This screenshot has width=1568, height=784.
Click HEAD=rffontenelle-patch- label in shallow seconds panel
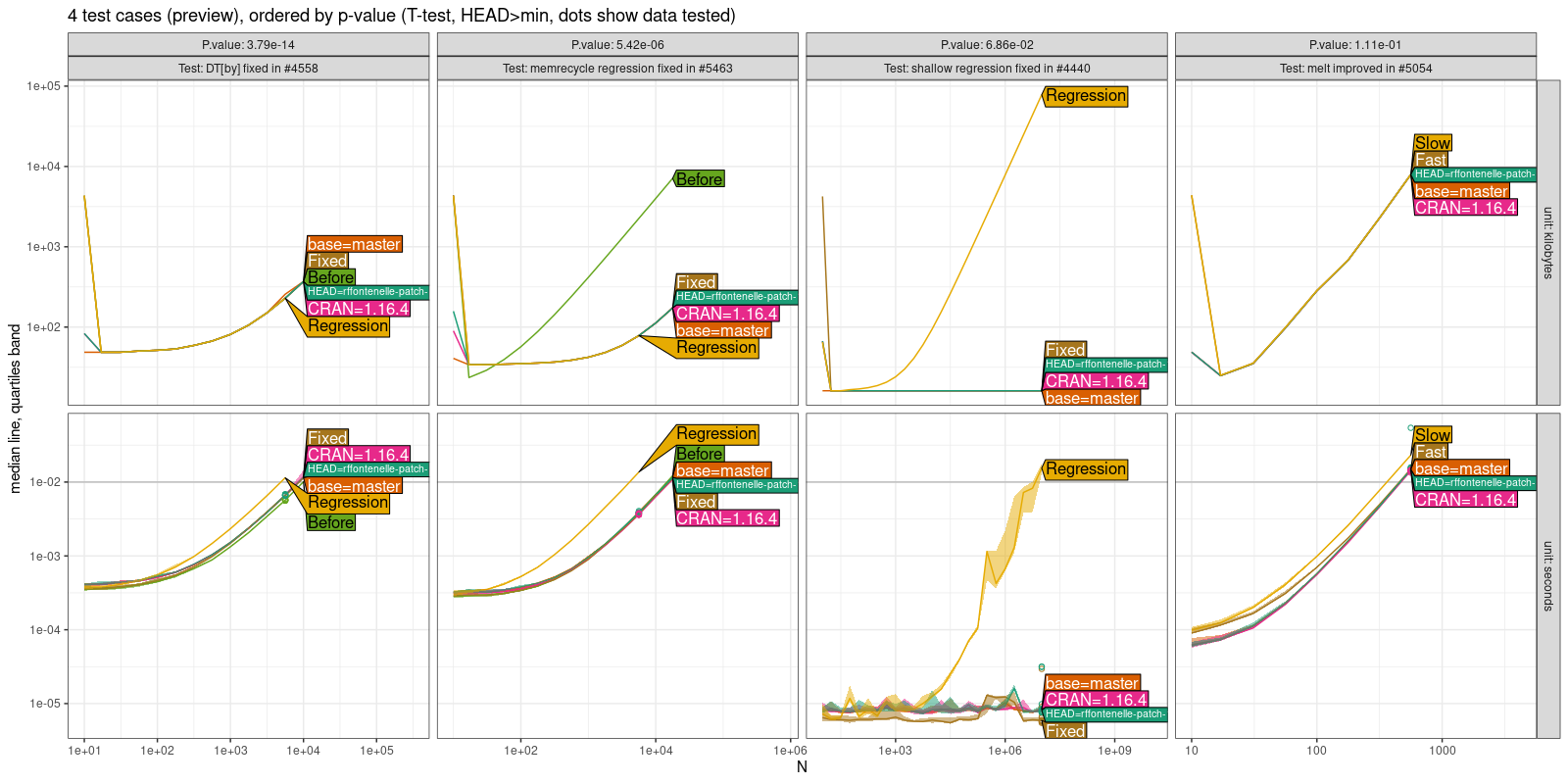(1105, 714)
